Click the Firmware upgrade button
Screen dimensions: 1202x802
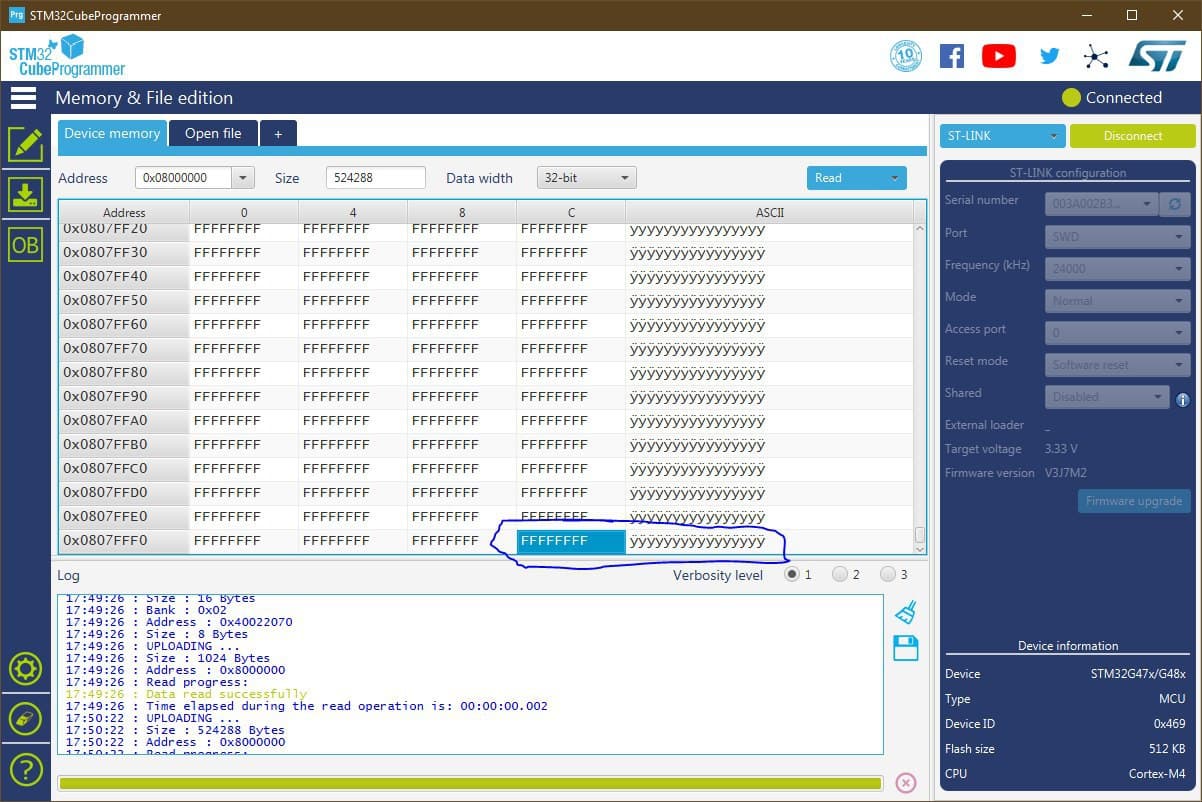(1134, 501)
